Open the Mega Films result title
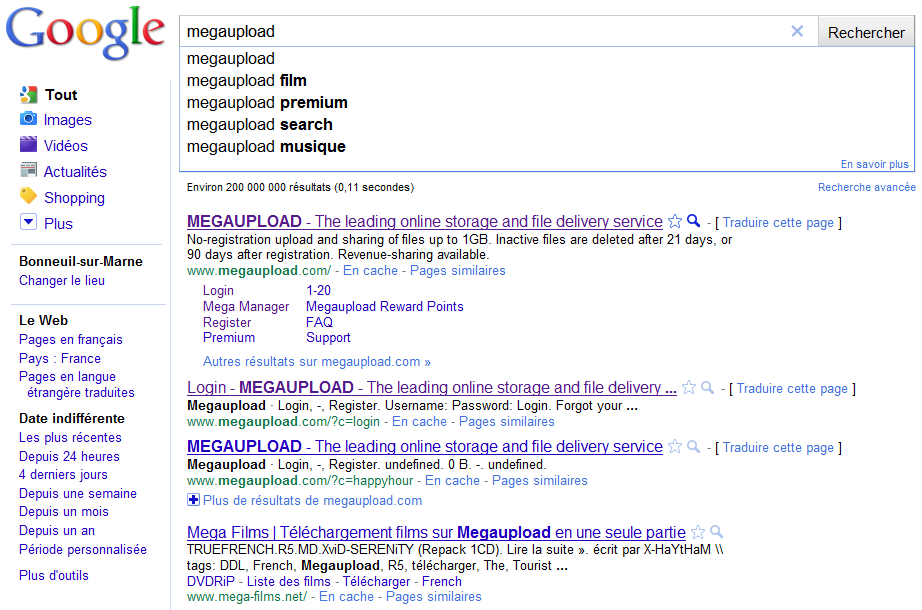 [436, 532]
